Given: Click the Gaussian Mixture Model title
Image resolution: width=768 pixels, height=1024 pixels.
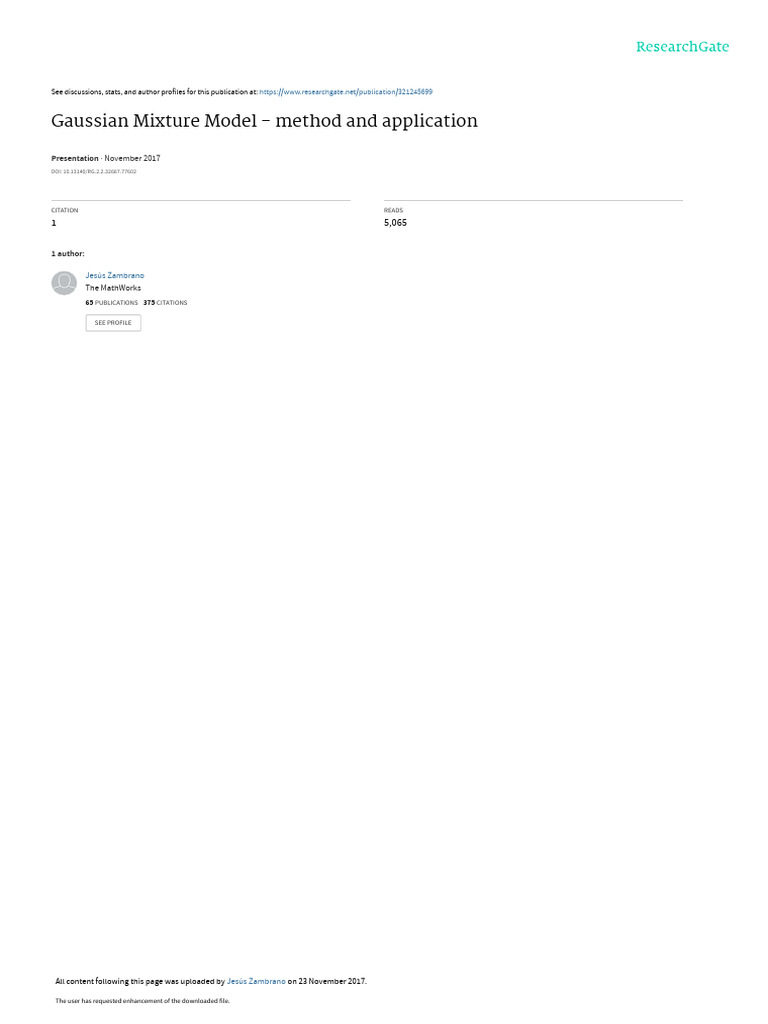Looking at the screenshot, I should coord(264,121).
